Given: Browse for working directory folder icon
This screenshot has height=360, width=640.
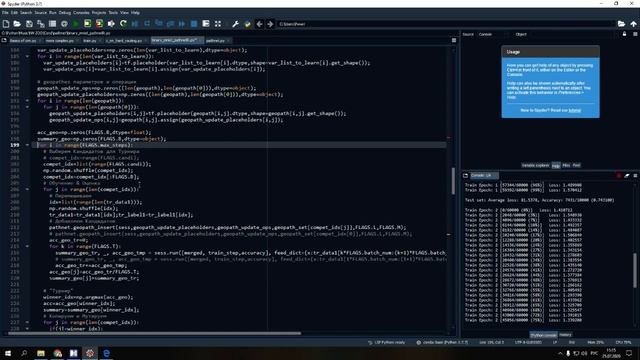Looking at the screenshot, I should pyautogui.click(x=621, y=24).
